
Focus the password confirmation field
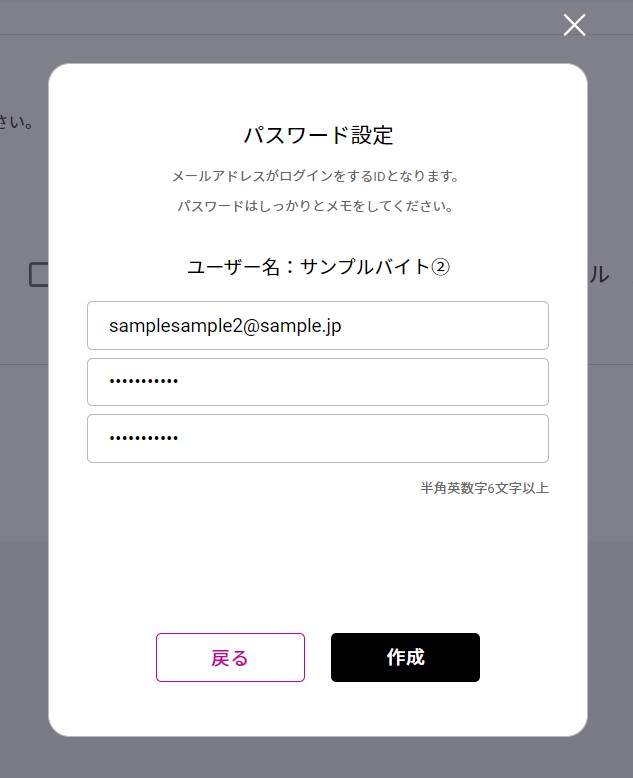pyautogui.click(x=318, y=439)
